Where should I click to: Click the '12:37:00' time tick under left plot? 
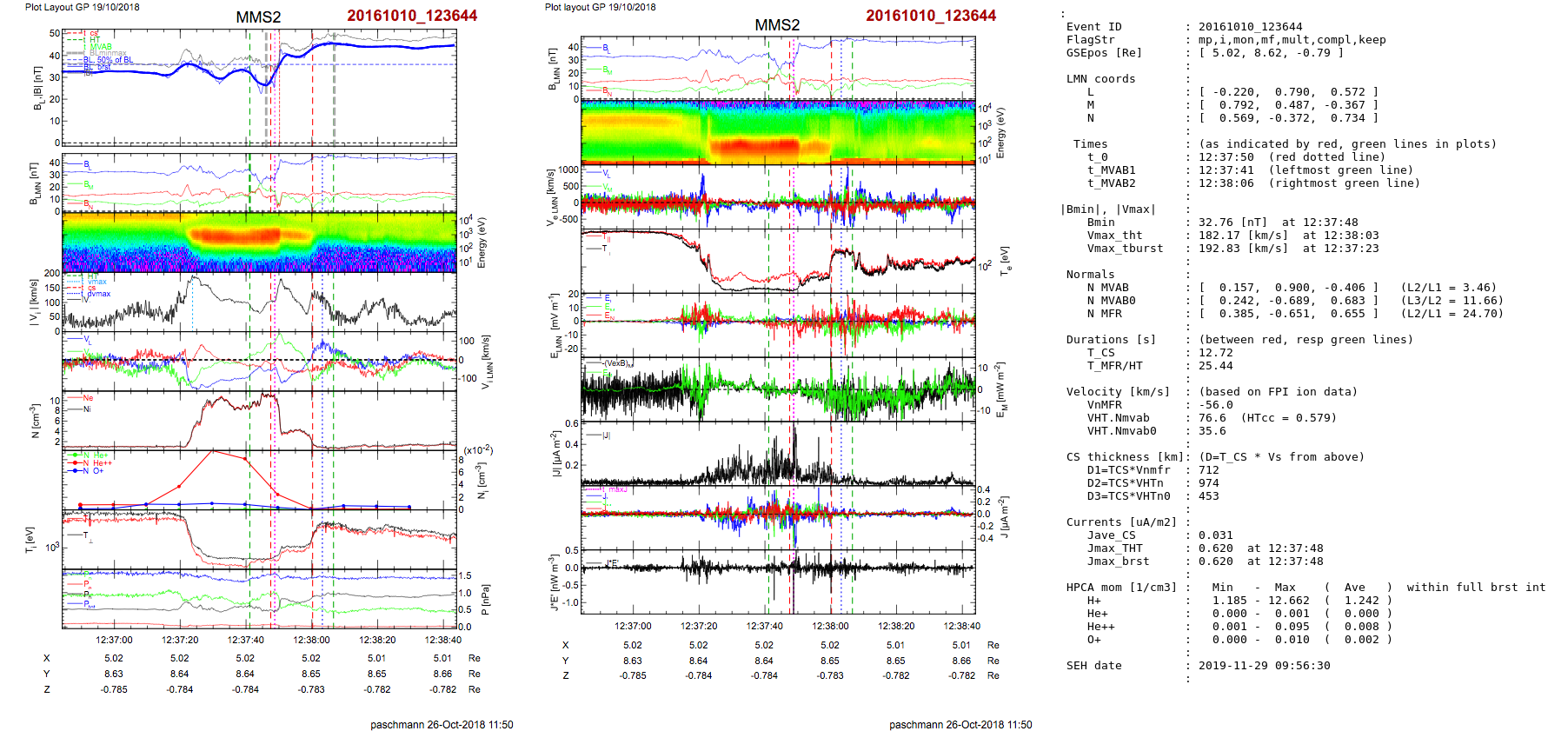click(114, 640)
